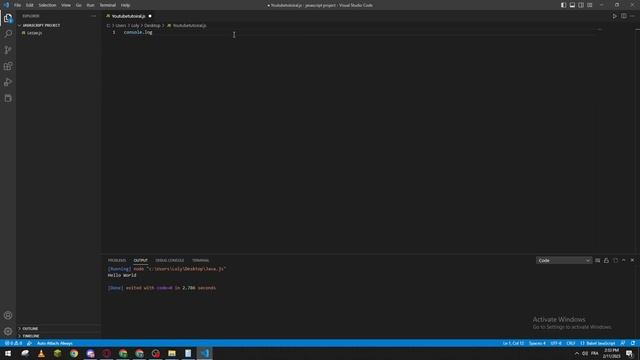This screenshot has width=640, height=360.
Task: Toggle output scroll lock icon
Action: tap(606, 260)
